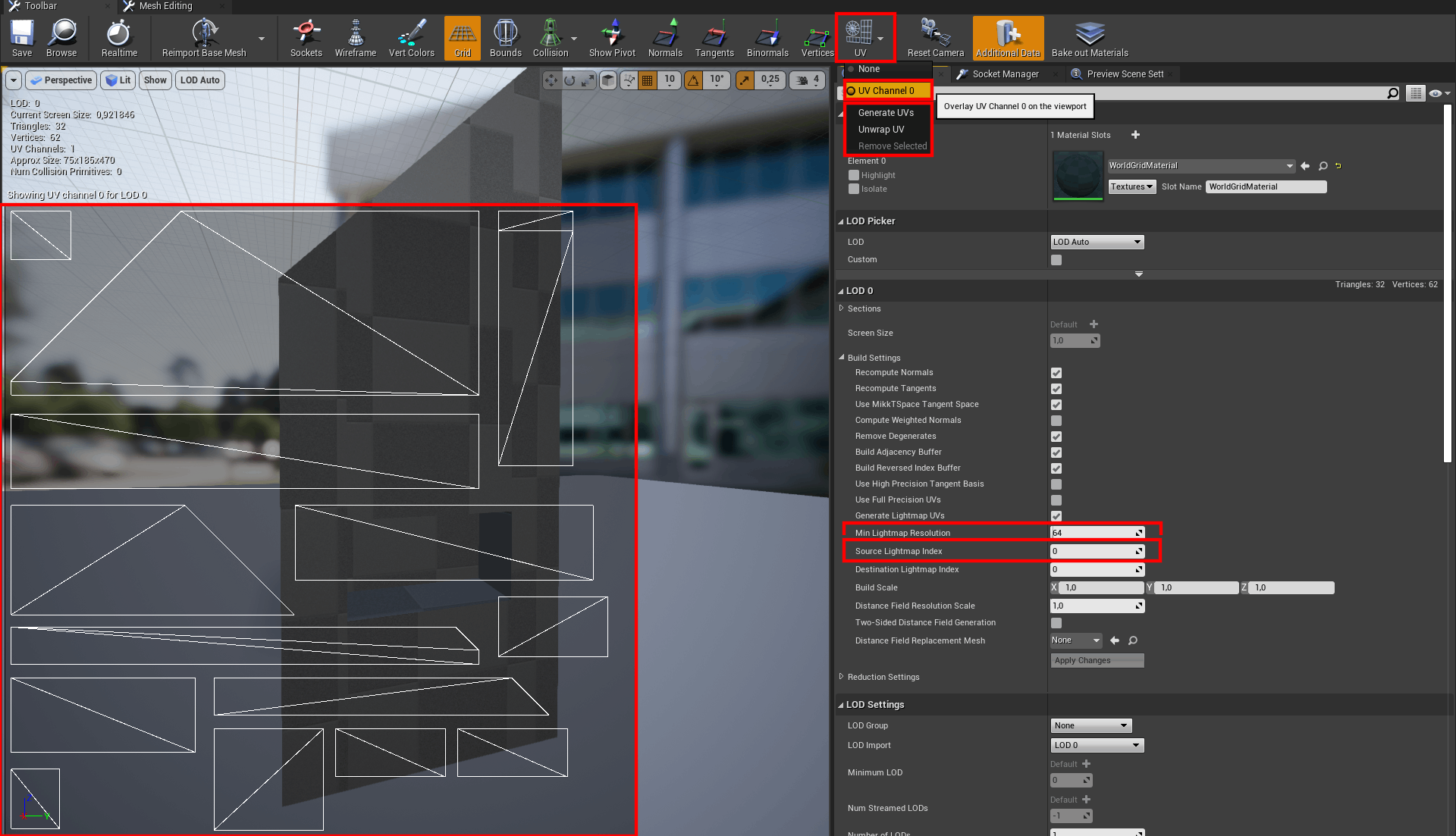This screenshot has height=836, width=1456.
Task: Click Bake out Materials
Action: tap(1089, 38)
